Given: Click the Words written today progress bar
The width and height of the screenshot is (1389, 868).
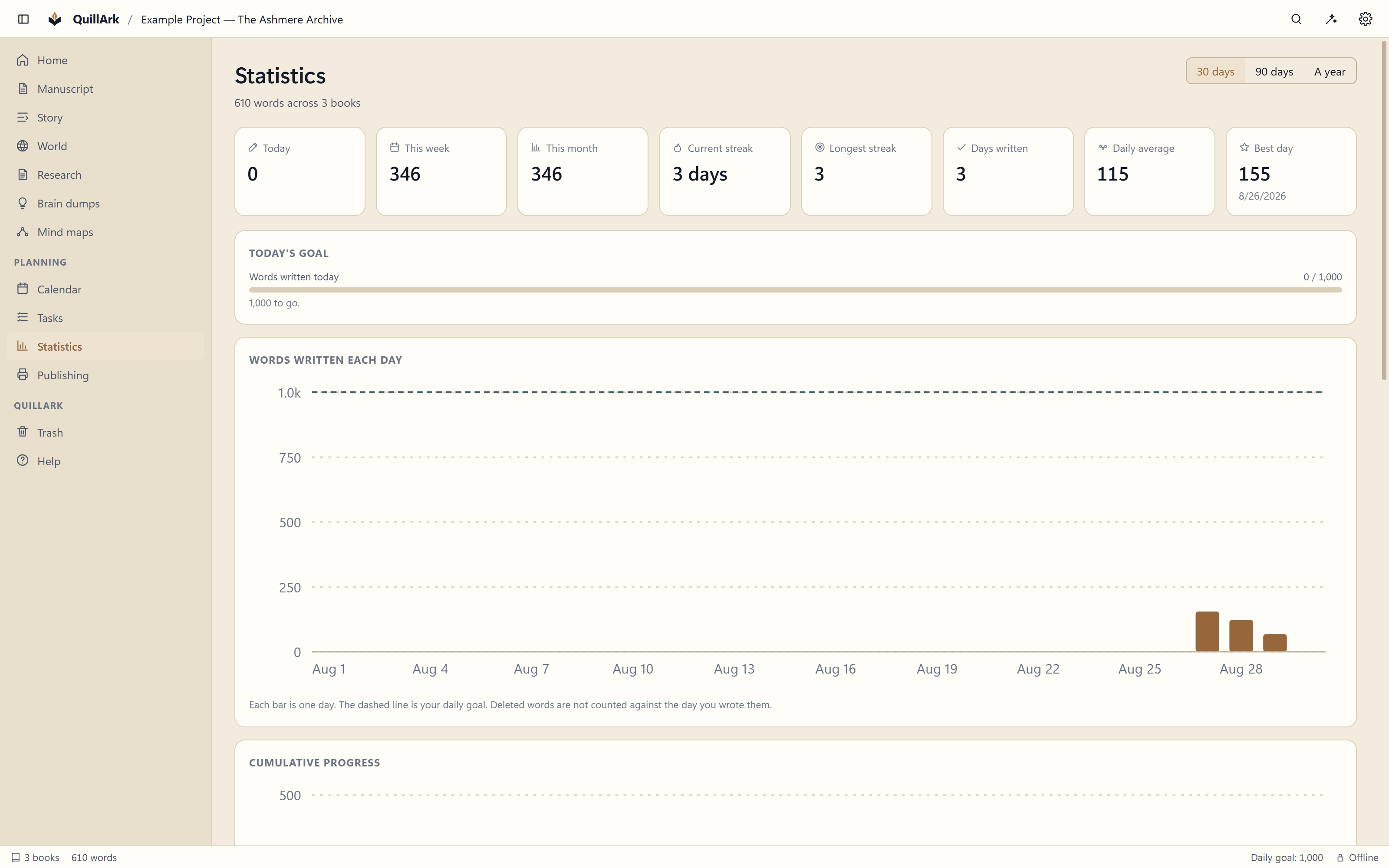Looking at the screenshot, I should pyautogui.click(x=795, y=290).
